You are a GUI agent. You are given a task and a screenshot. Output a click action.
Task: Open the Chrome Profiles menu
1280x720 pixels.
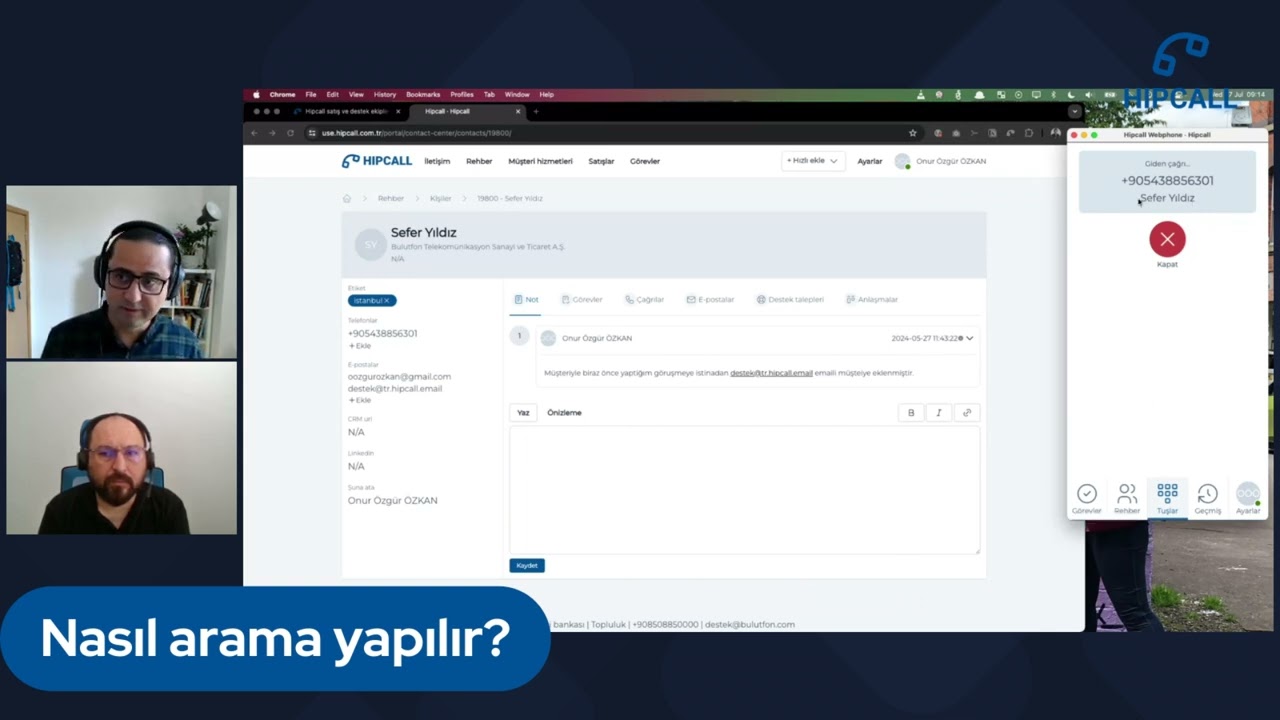pos(462,94)
